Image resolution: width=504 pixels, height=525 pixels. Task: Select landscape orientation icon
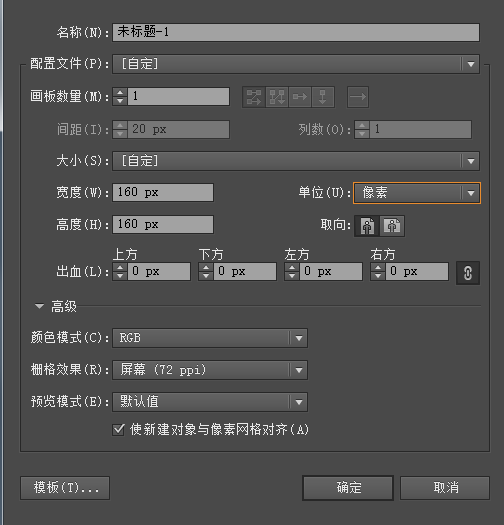[392, 226]
